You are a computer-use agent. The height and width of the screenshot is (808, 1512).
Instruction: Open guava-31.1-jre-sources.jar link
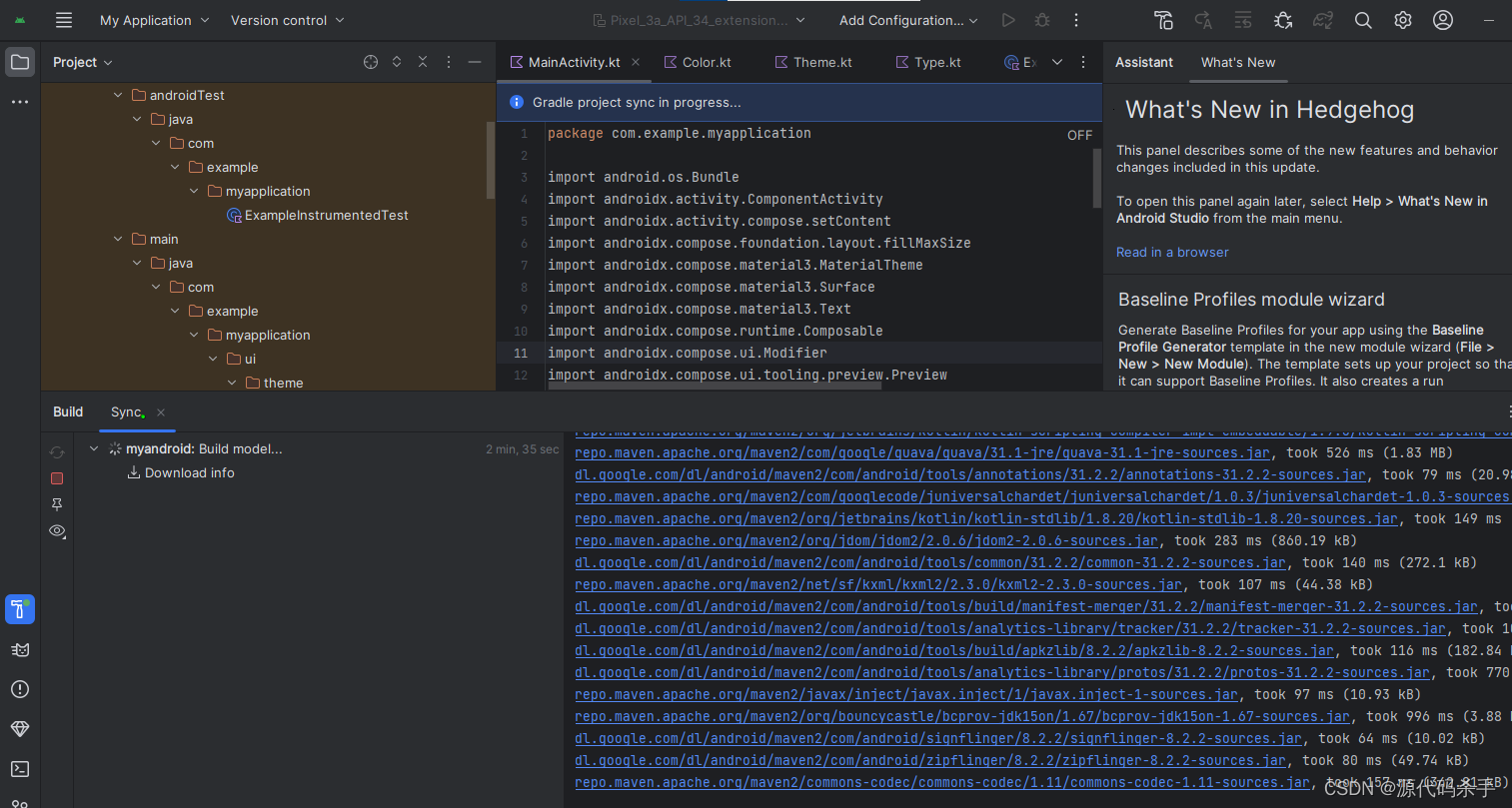pyautogui.click(x=922, y=452)
